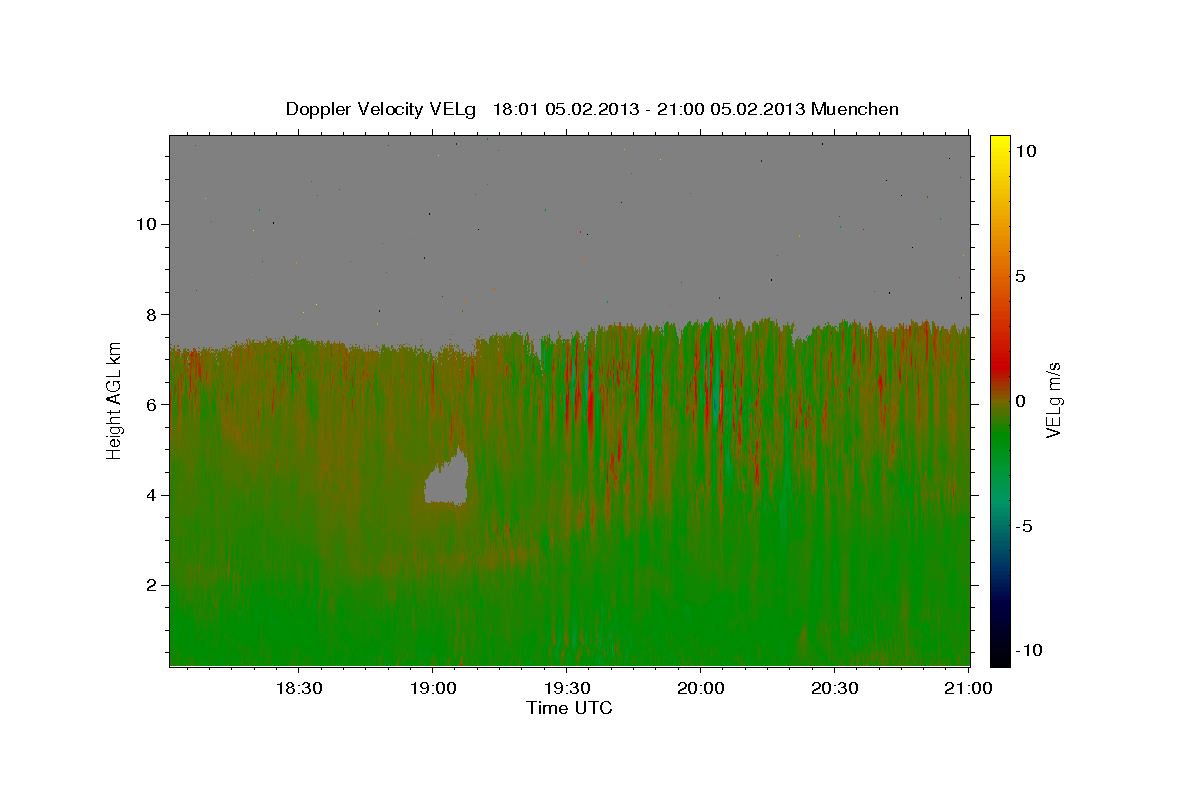Click the '20:00' time axis label
Image resolution: width=1200 pixels, height=800 pixels.
point(700,688)
